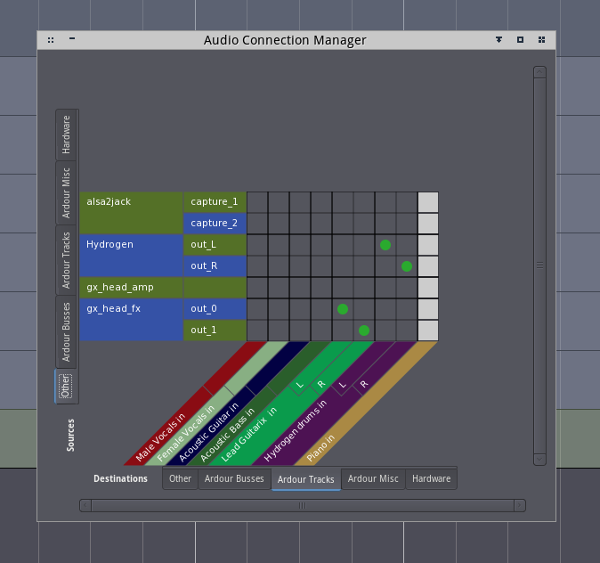
Task: Select the gx_head_amp source group
Action: point(131,287)
